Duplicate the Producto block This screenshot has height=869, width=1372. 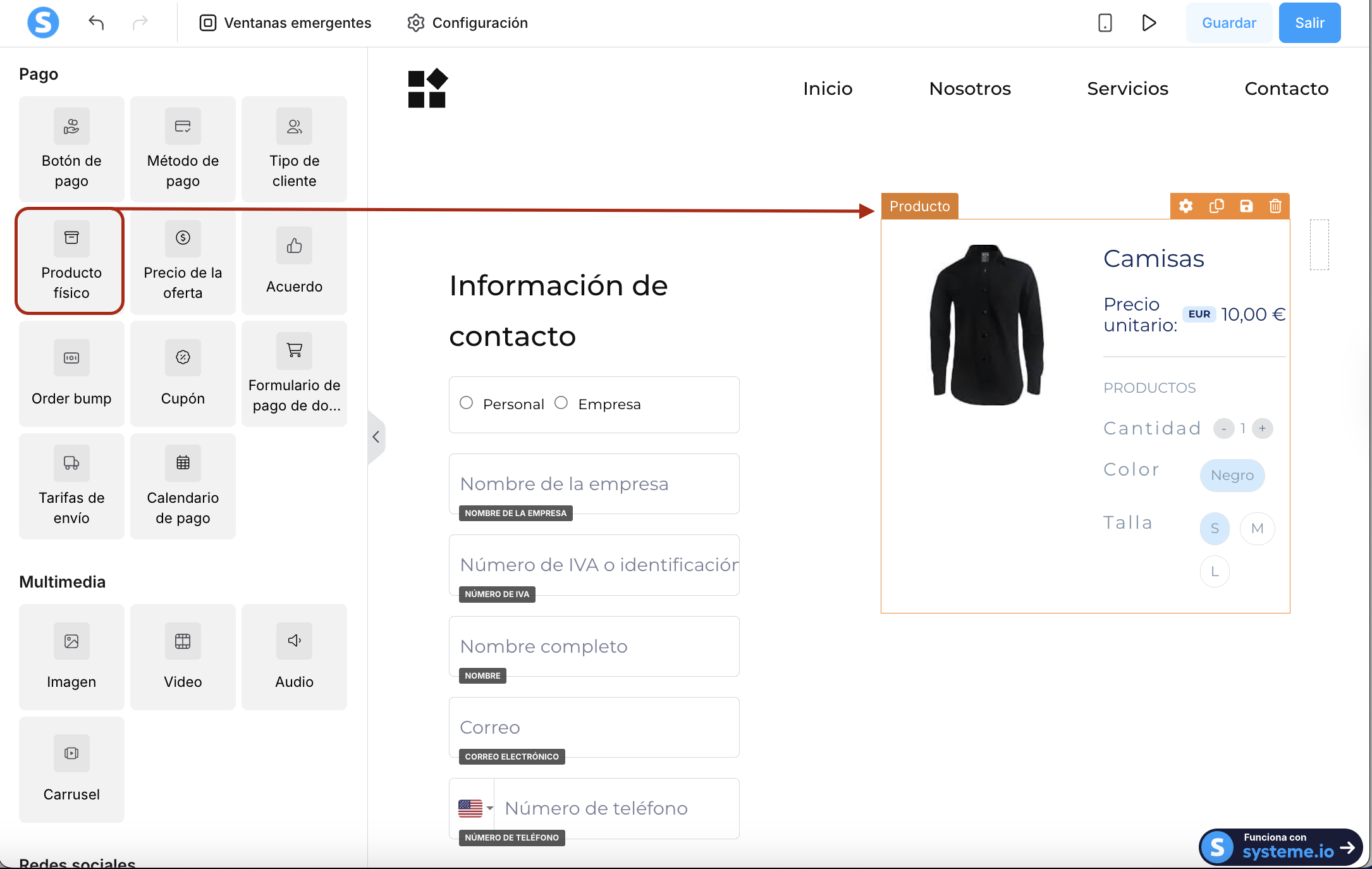1216,206
